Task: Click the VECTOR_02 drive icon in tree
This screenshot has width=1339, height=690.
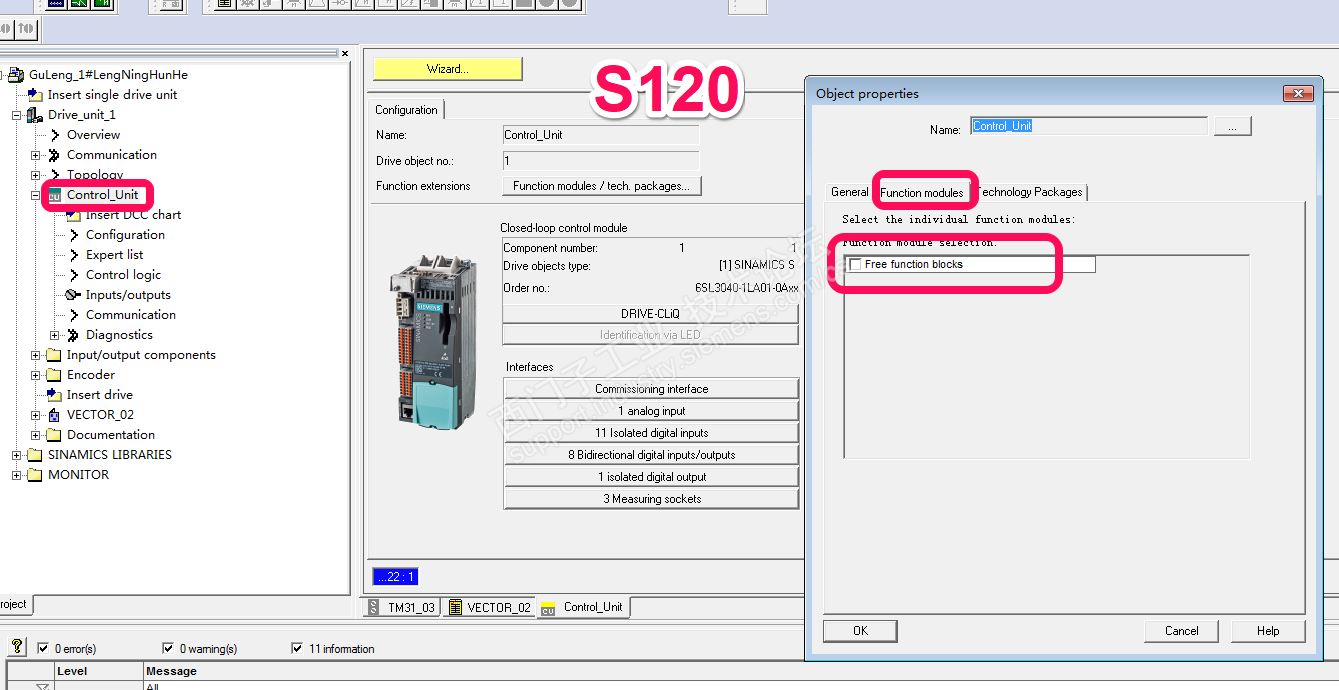Action: (x=55, y=415)
